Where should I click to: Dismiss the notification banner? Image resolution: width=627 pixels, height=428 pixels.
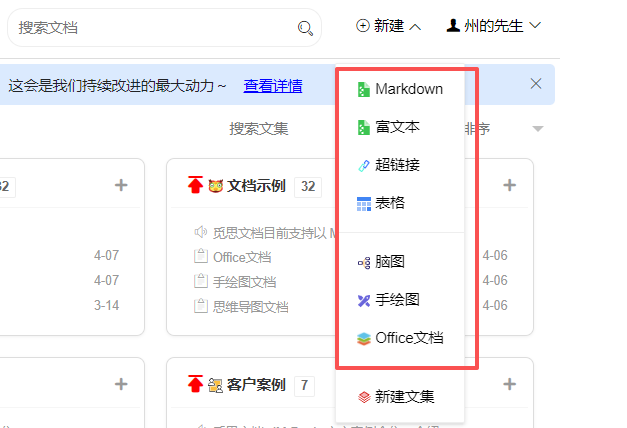pyautogui.click(x=536, y=84)
